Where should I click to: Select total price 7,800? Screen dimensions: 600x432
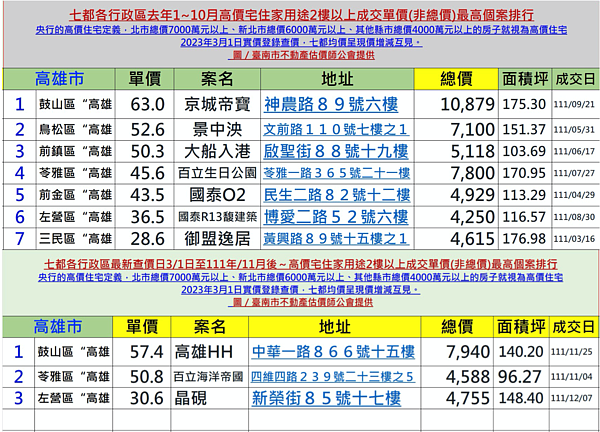pos(473,173)
